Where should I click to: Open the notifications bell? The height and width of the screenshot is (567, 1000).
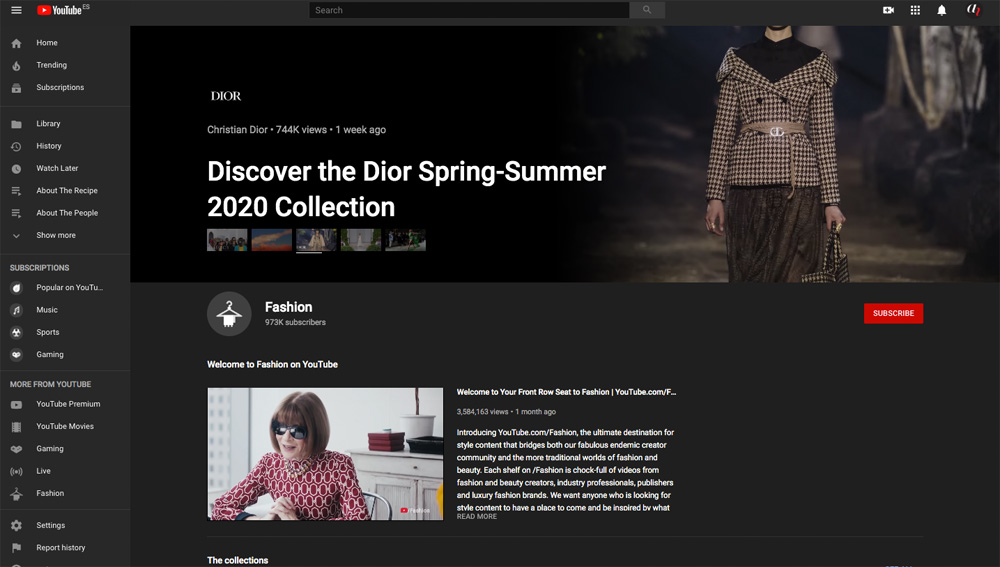tap(941, 10)
